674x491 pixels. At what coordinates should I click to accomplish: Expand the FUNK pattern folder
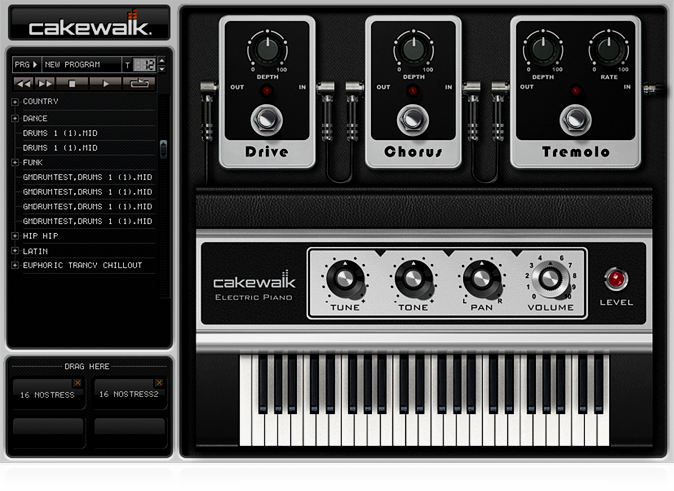pyautogui.click(x=15, y=163)
